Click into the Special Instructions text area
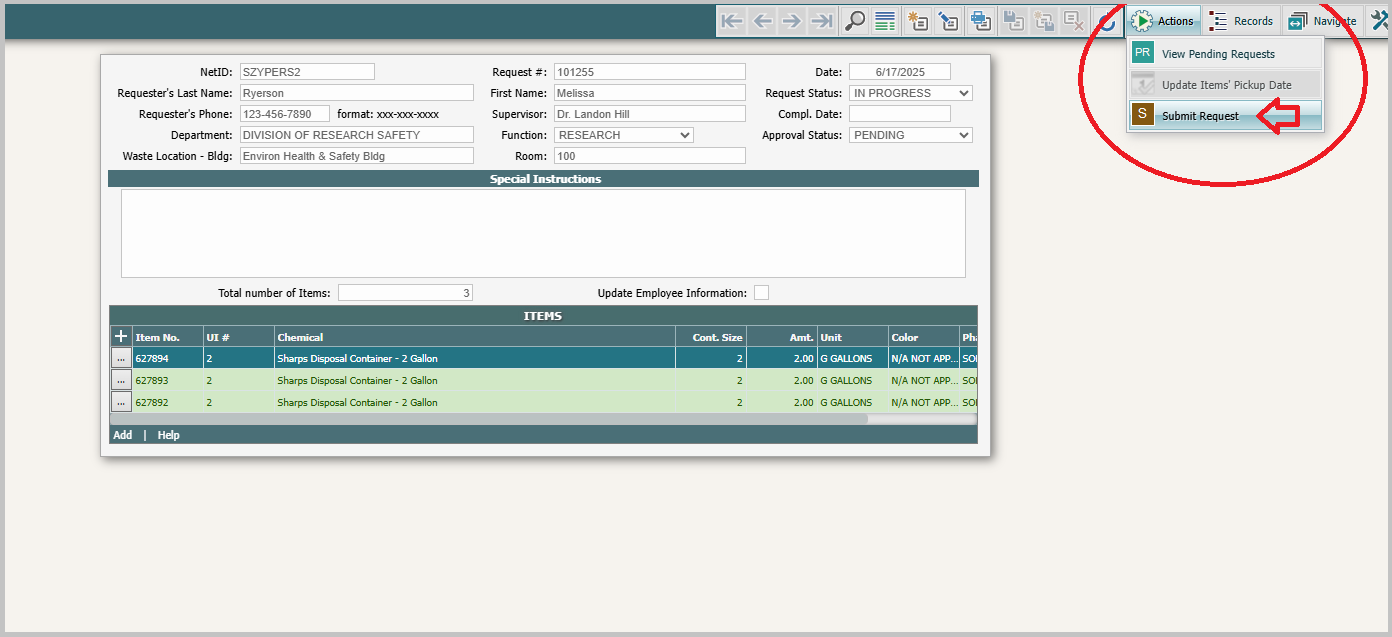This screenshot has width=1392, height=637. [x=543, y=233]
